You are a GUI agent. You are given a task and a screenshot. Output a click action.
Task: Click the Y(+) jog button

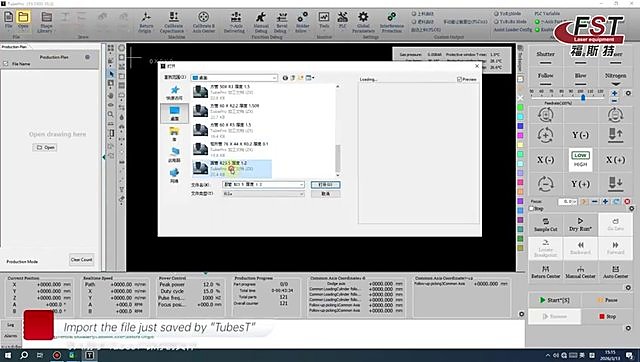[580, 184]
